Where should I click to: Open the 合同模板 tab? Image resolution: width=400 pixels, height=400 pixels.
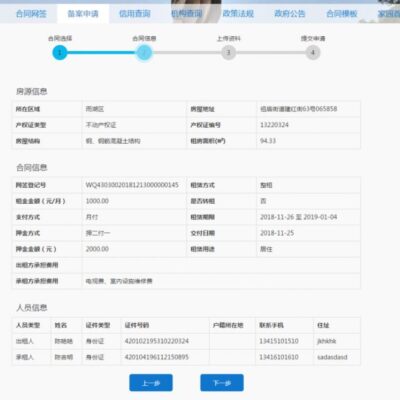pos(341,14)
